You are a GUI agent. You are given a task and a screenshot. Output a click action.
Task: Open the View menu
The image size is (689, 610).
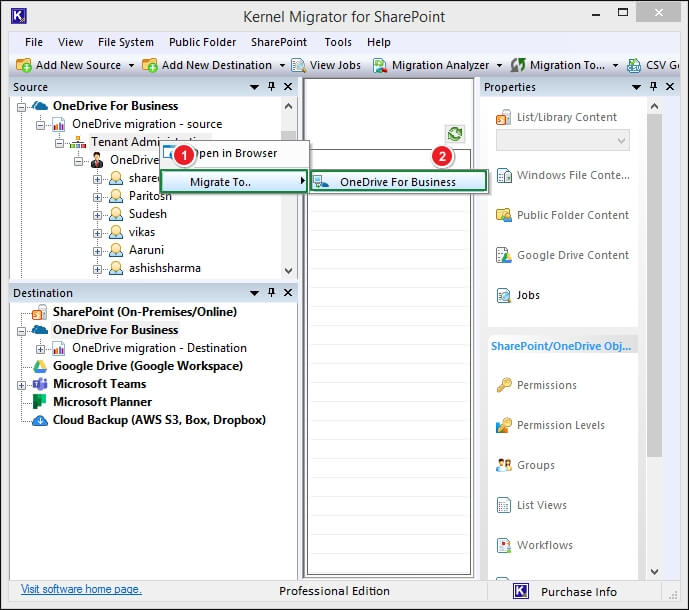click(70, 42)
